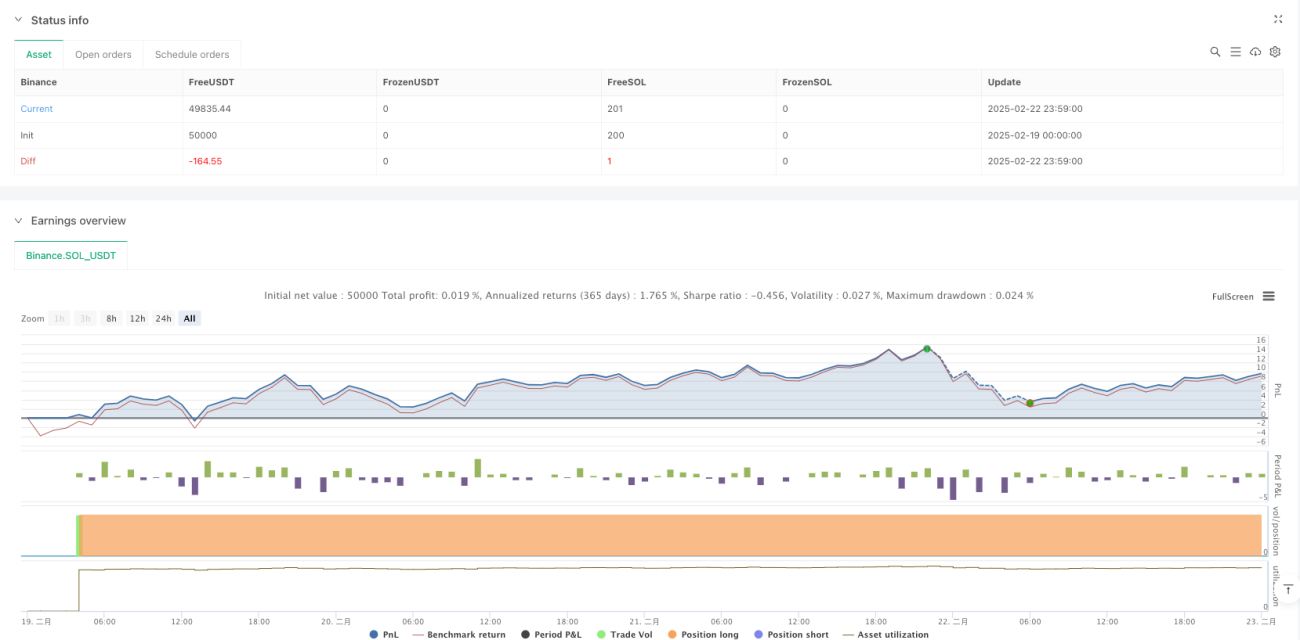This screenshot has width=1300, height=640.
Task: Click the cloud download icon
Action: tap(1255, 52)
